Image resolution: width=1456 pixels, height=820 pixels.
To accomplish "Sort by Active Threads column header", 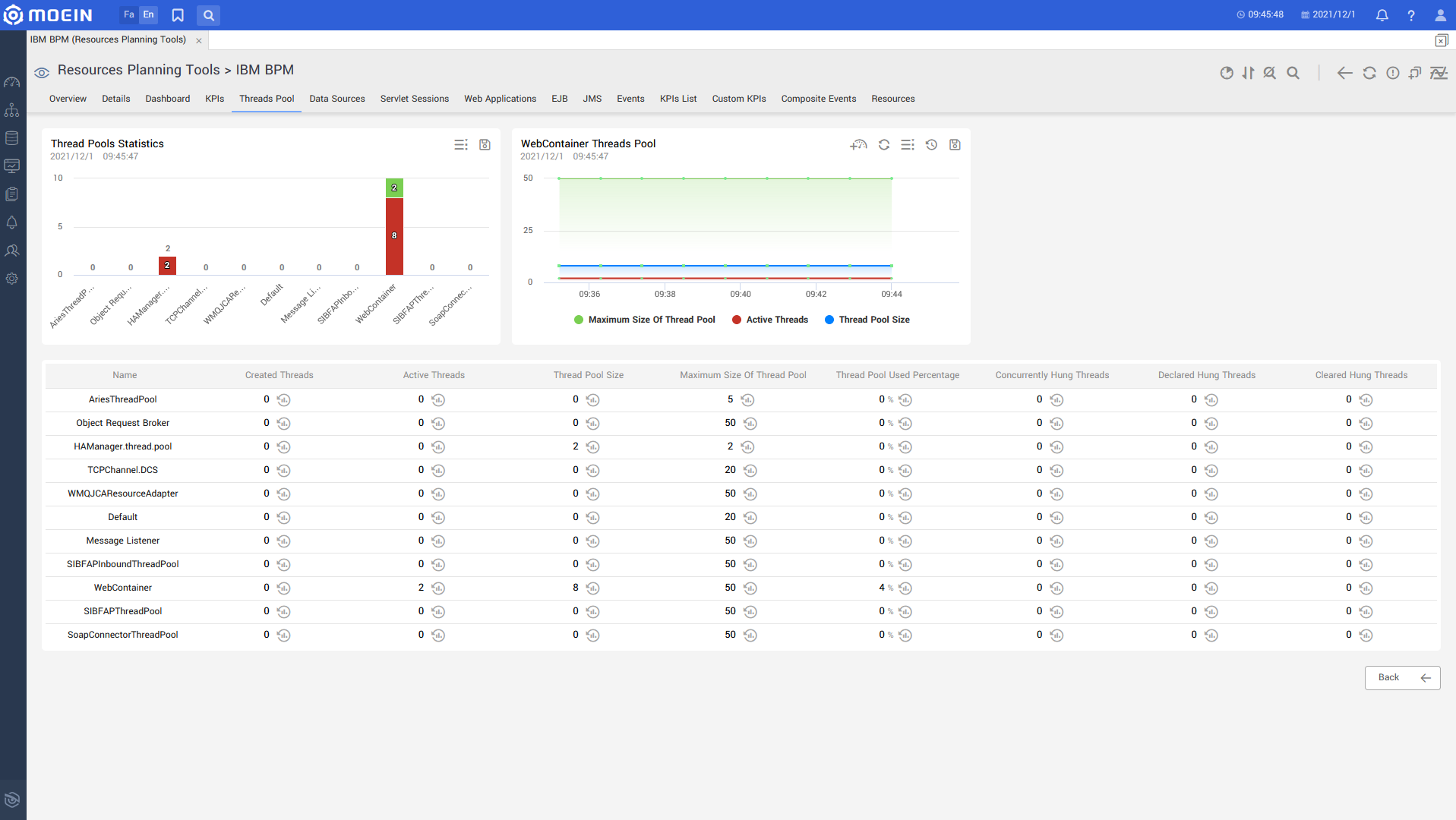I will pos(434,375).
